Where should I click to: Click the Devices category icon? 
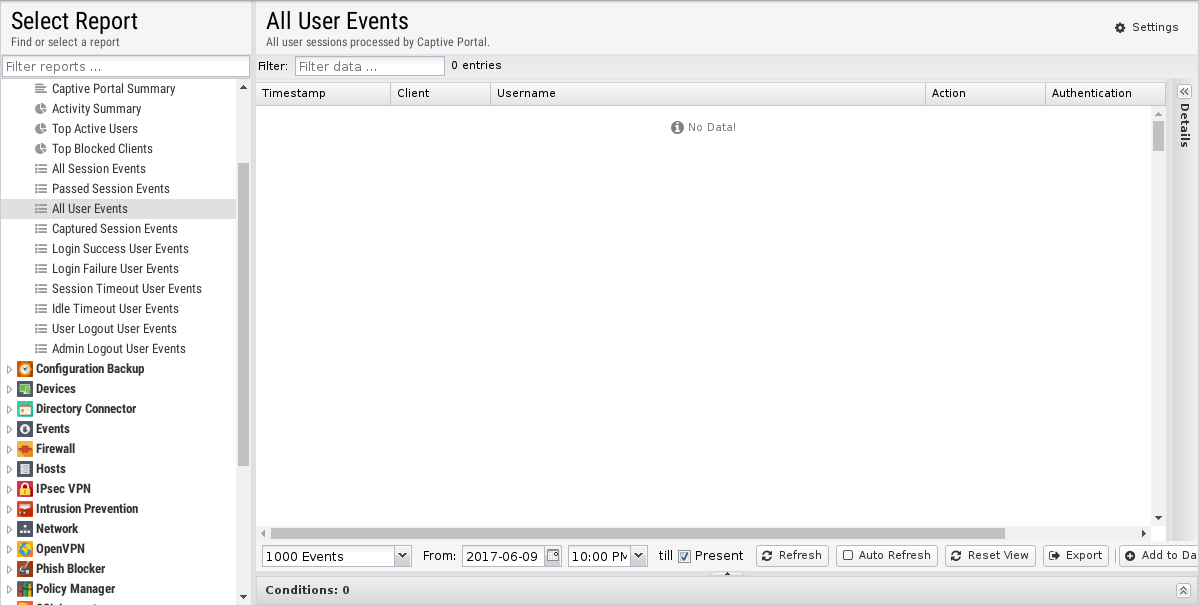tap(25, 389)
